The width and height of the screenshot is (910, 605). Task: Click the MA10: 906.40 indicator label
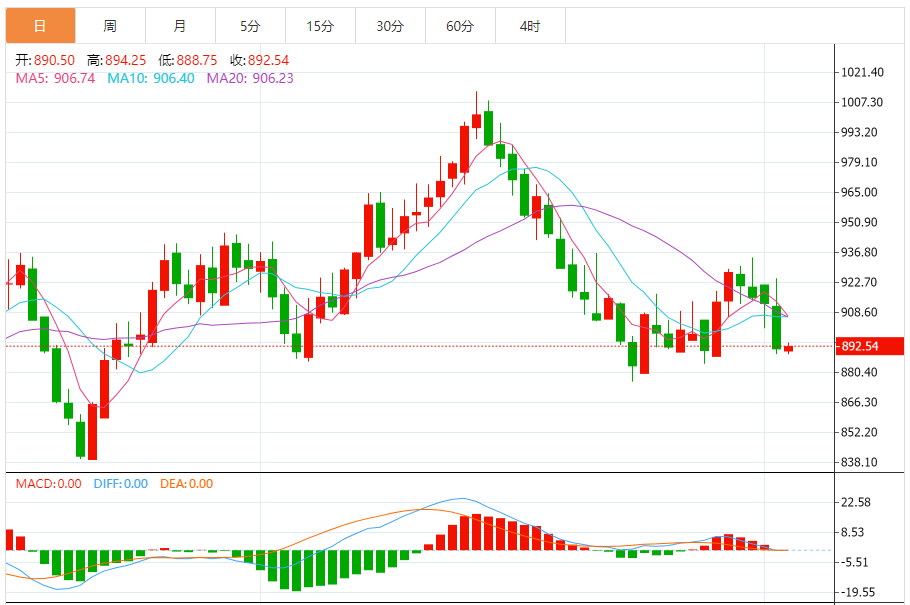coord(151,78)
